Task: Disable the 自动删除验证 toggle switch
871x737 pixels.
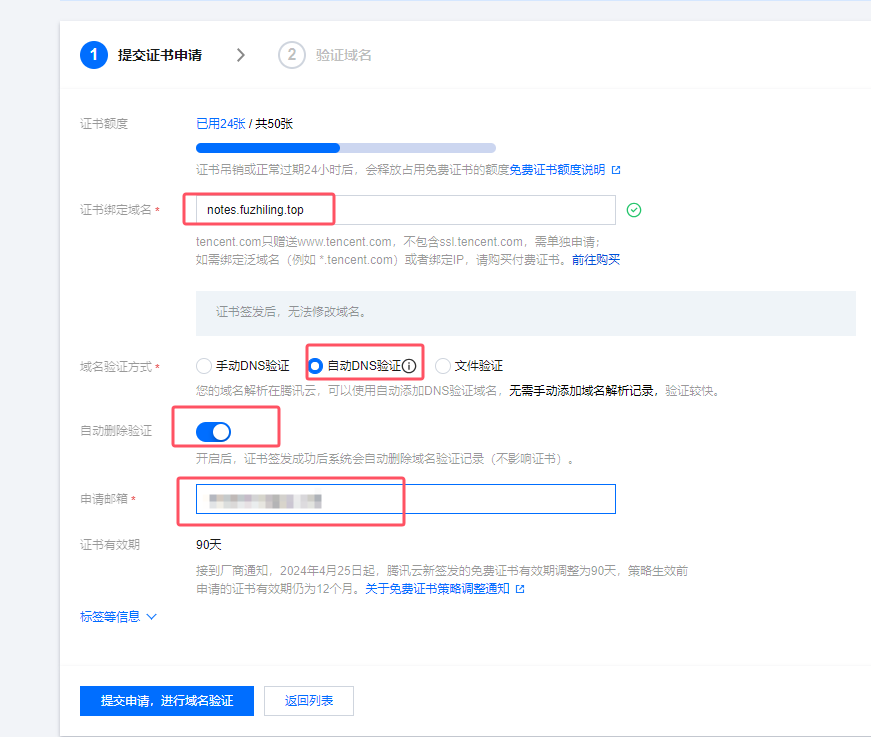Action: pyautogui.click(x=214, y=431)
